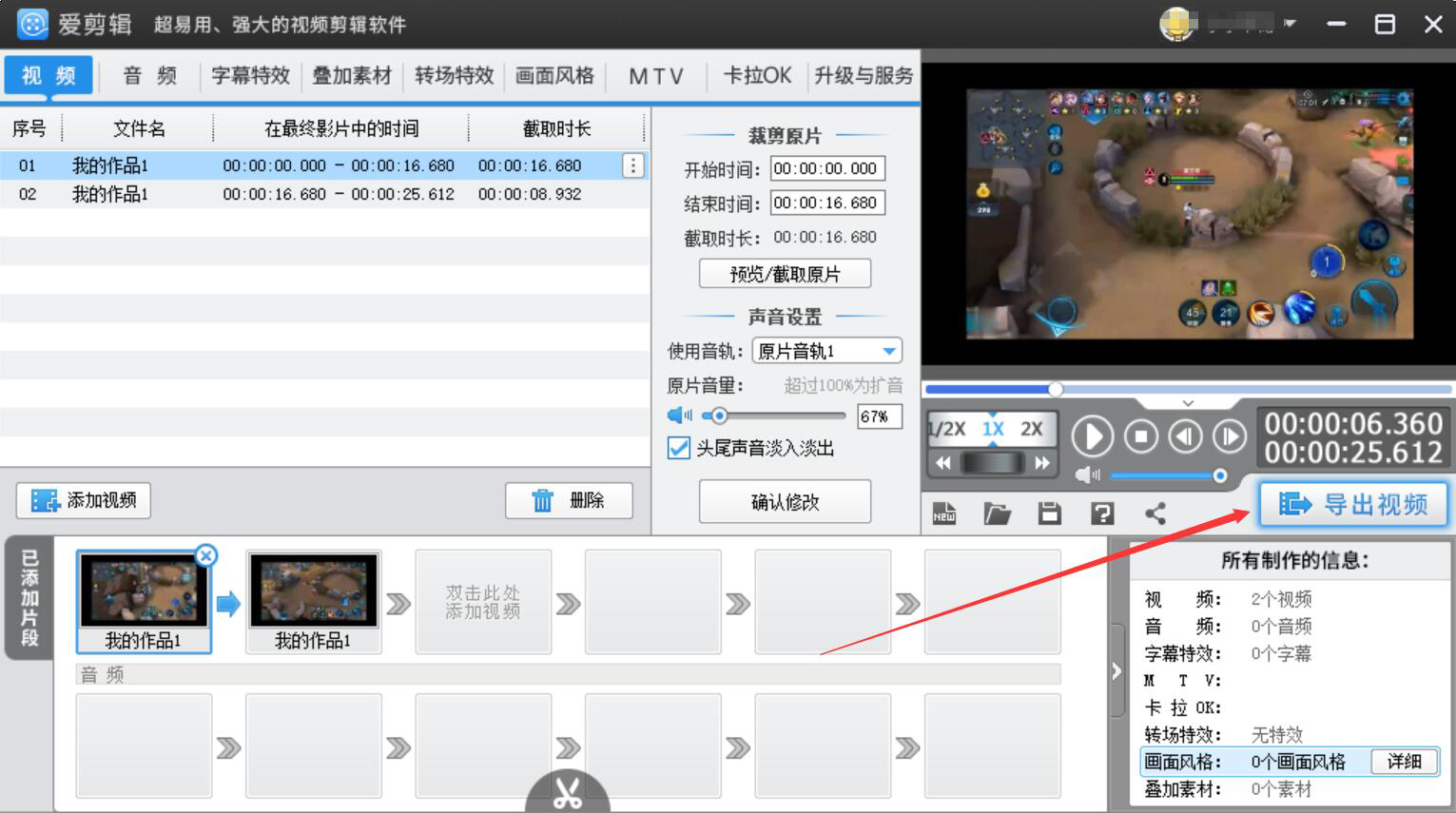The image size is (1456, 813).
Task: Select 1X playback speed
Action: (993, 429)
